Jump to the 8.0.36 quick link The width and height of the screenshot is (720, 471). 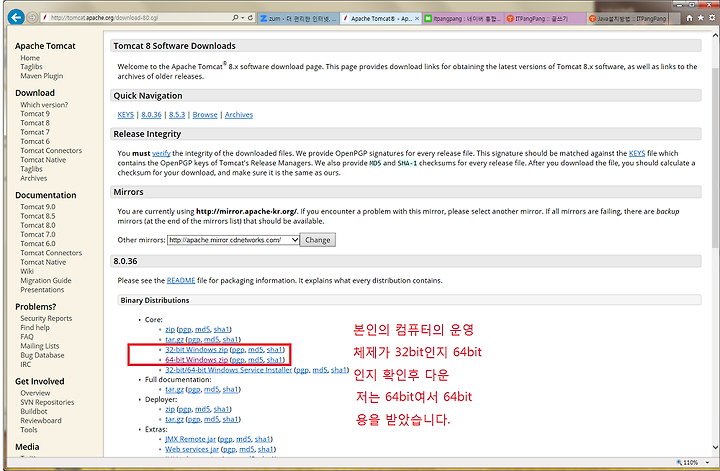tap(151, 115)
